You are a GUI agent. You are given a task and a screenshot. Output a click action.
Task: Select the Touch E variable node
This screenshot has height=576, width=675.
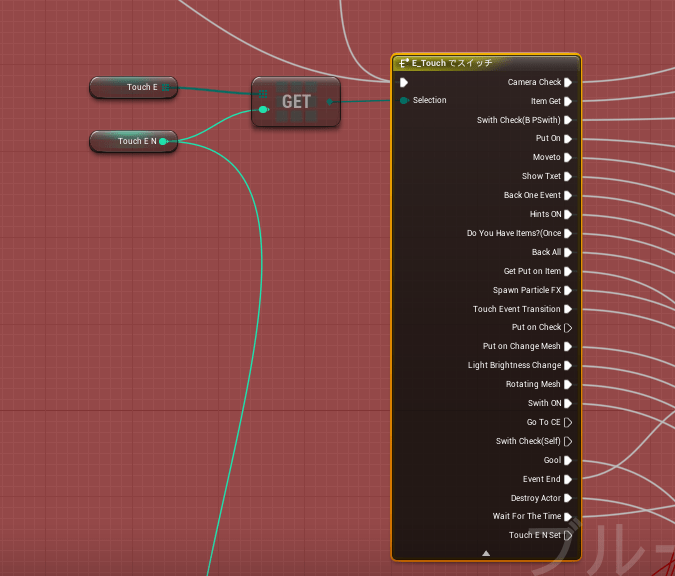click(130, 88)
